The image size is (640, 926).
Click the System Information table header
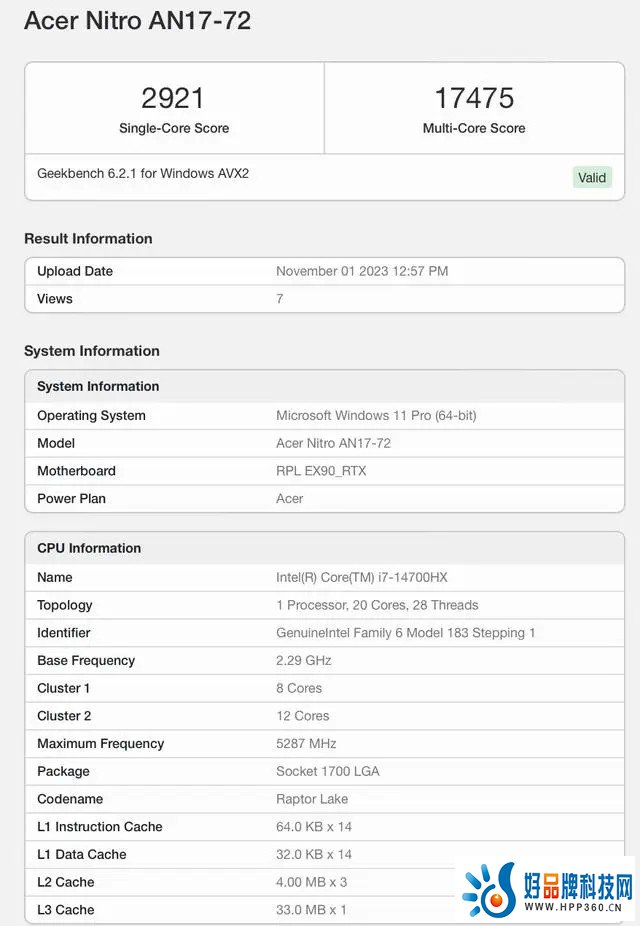324,386
